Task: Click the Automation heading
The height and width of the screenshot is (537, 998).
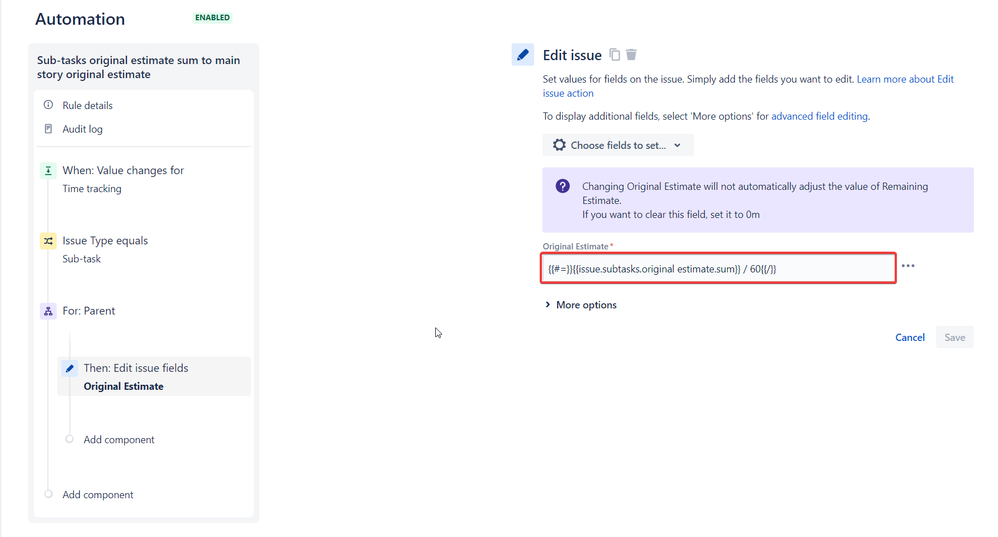Action: 80,19
